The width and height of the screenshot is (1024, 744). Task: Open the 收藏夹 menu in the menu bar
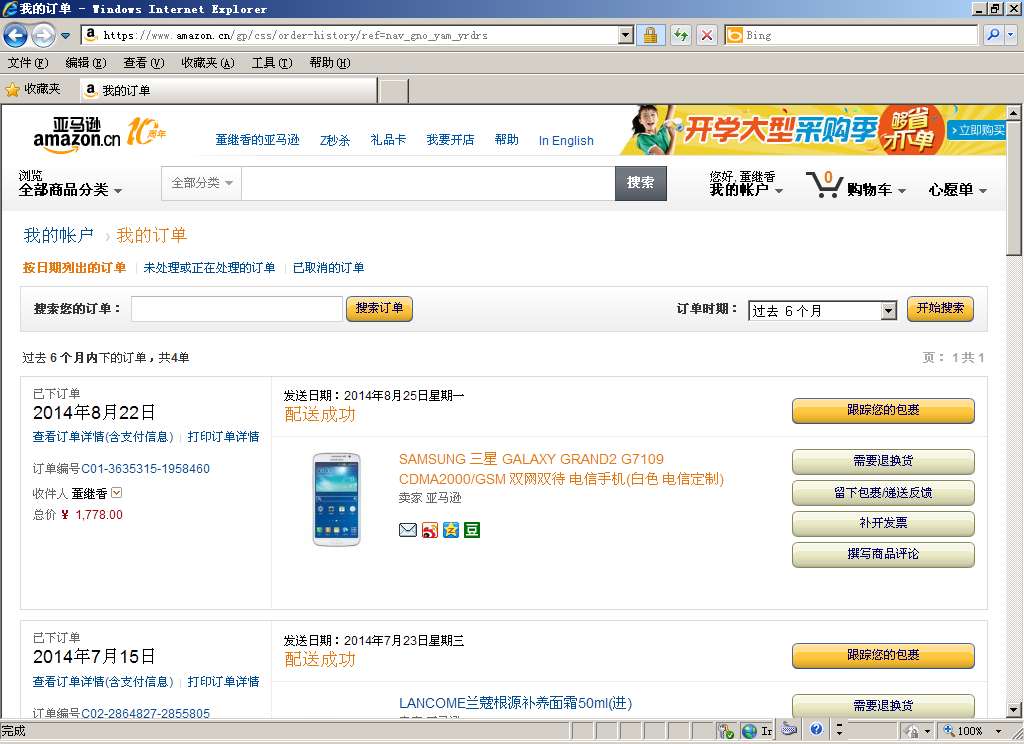208,63
